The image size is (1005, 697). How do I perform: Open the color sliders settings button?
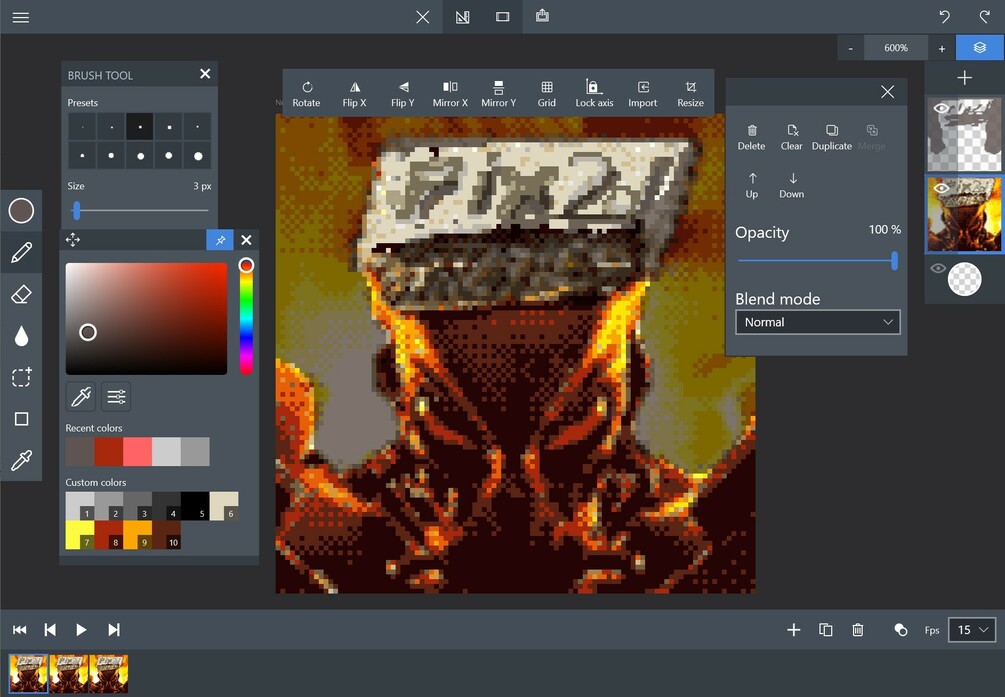(x=116, y=397)
